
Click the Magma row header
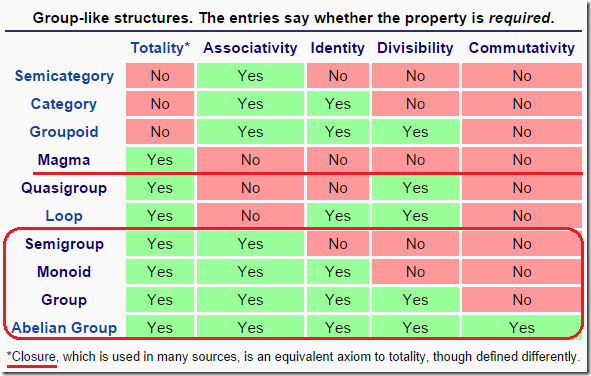point(64,160)
